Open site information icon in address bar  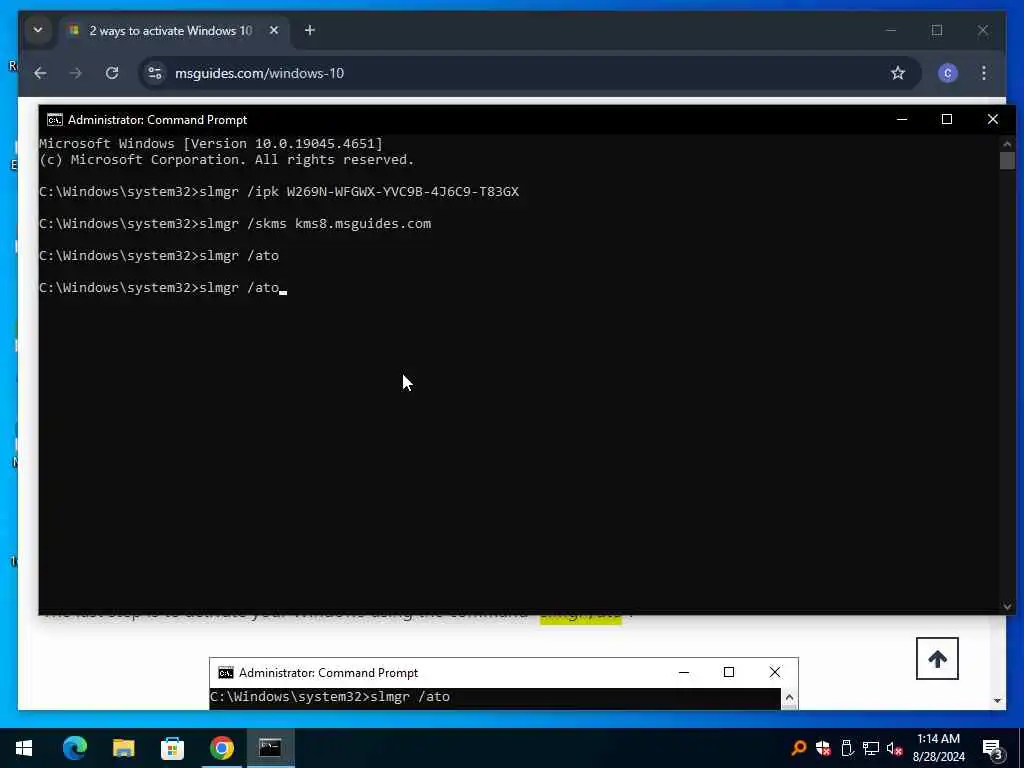[155, 73]
